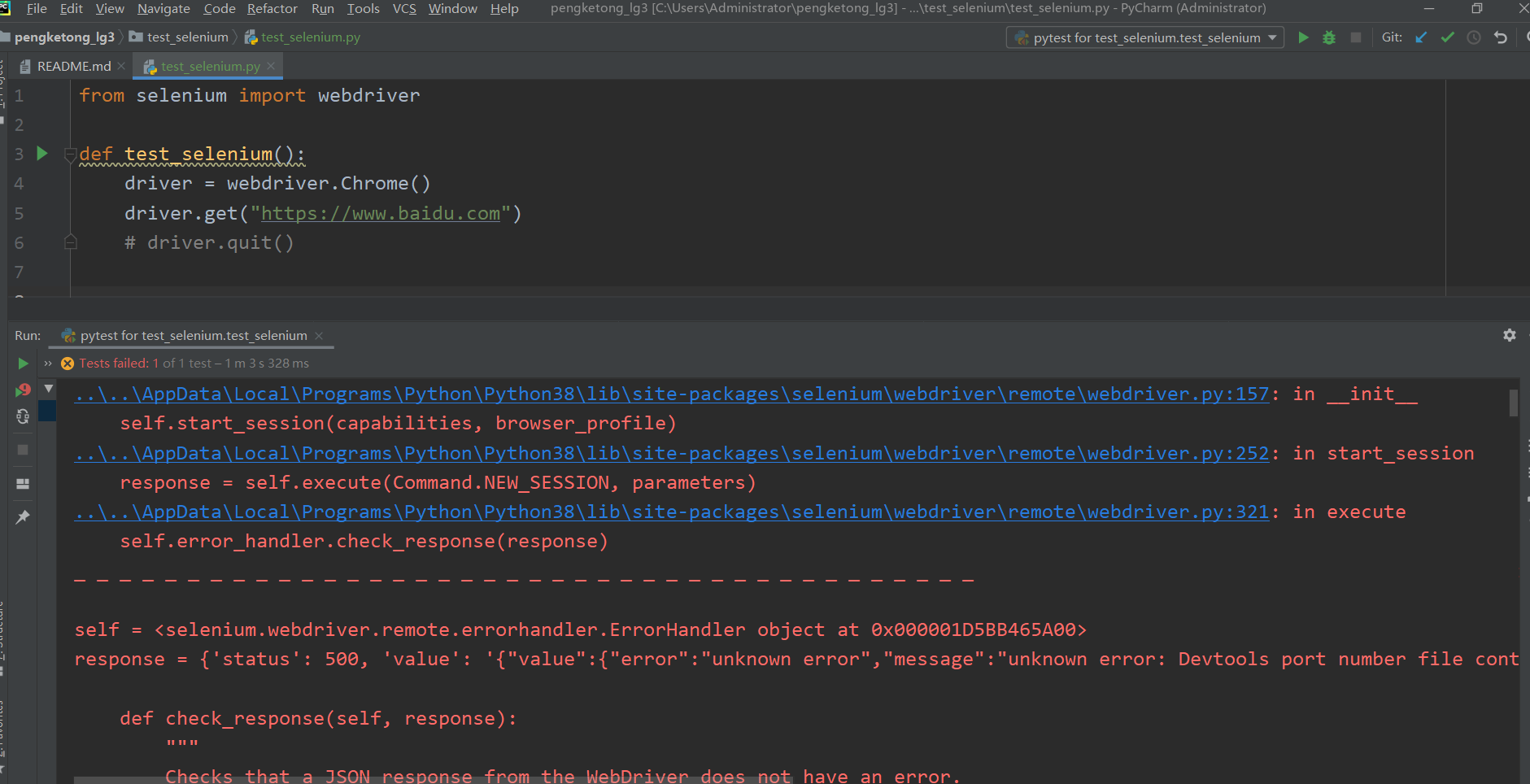
Task: Close the test_selenium.py editor tab
Action: (x=271, y=66)
